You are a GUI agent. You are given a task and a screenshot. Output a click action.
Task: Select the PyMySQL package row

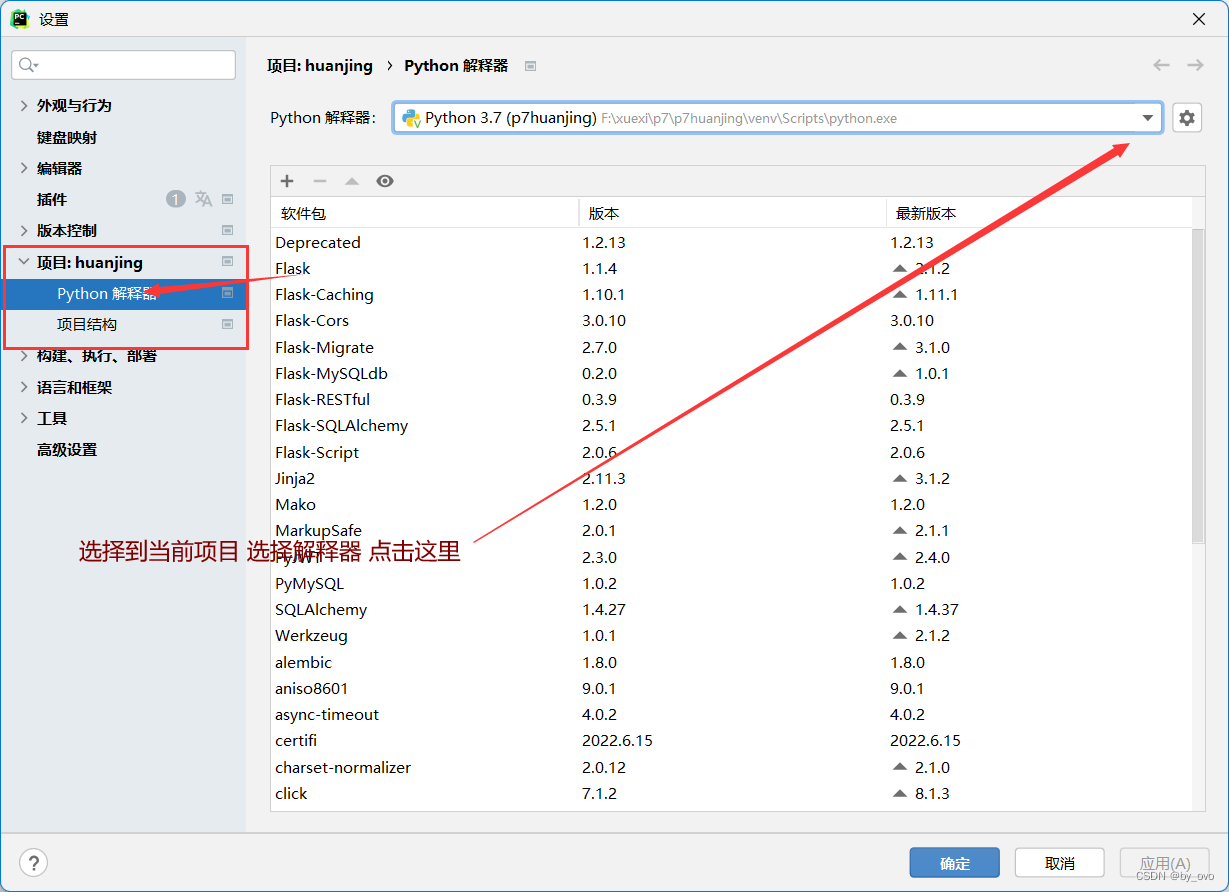731,583
